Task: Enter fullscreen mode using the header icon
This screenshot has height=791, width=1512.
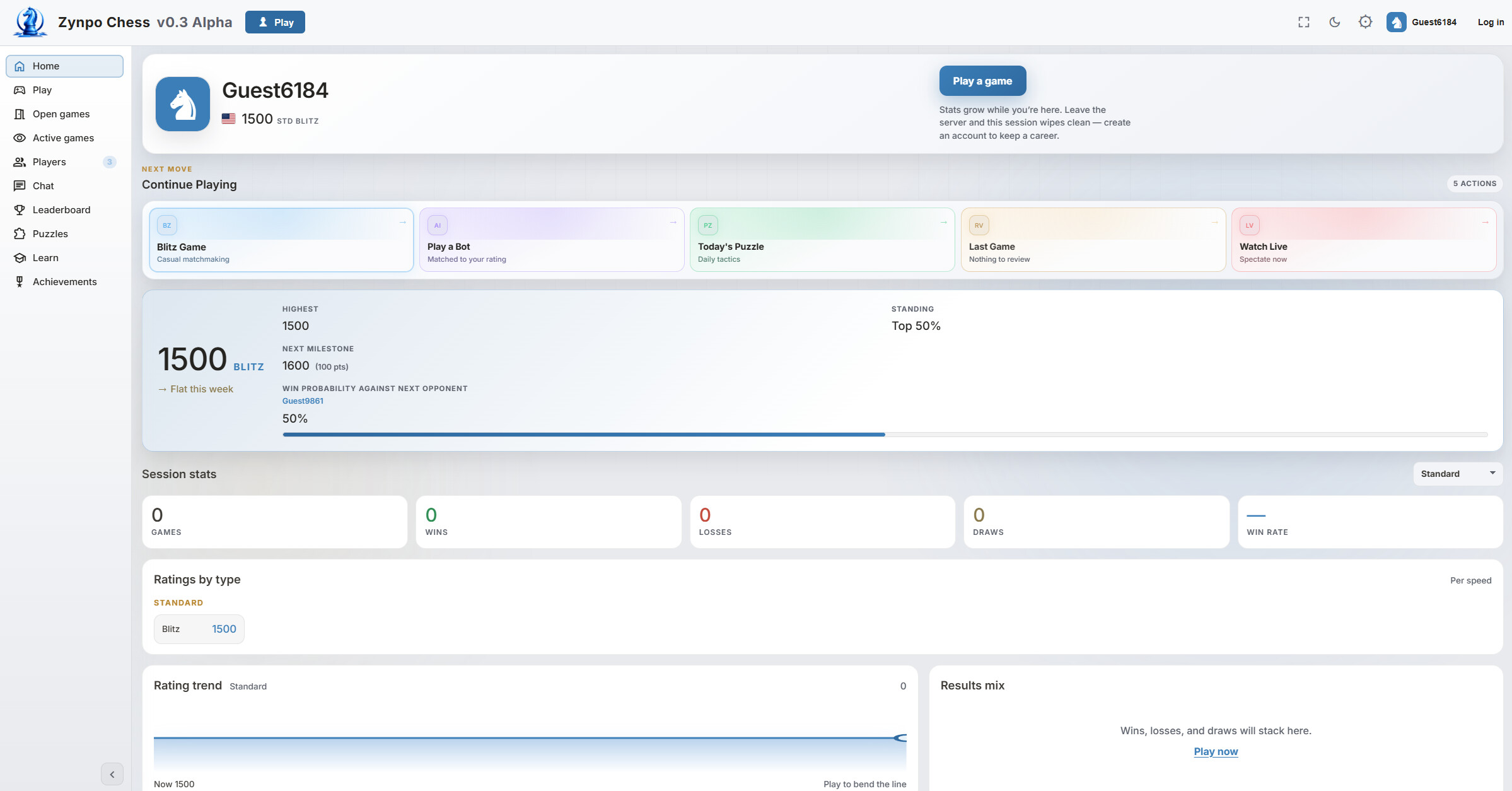Action: (1304, 22)
